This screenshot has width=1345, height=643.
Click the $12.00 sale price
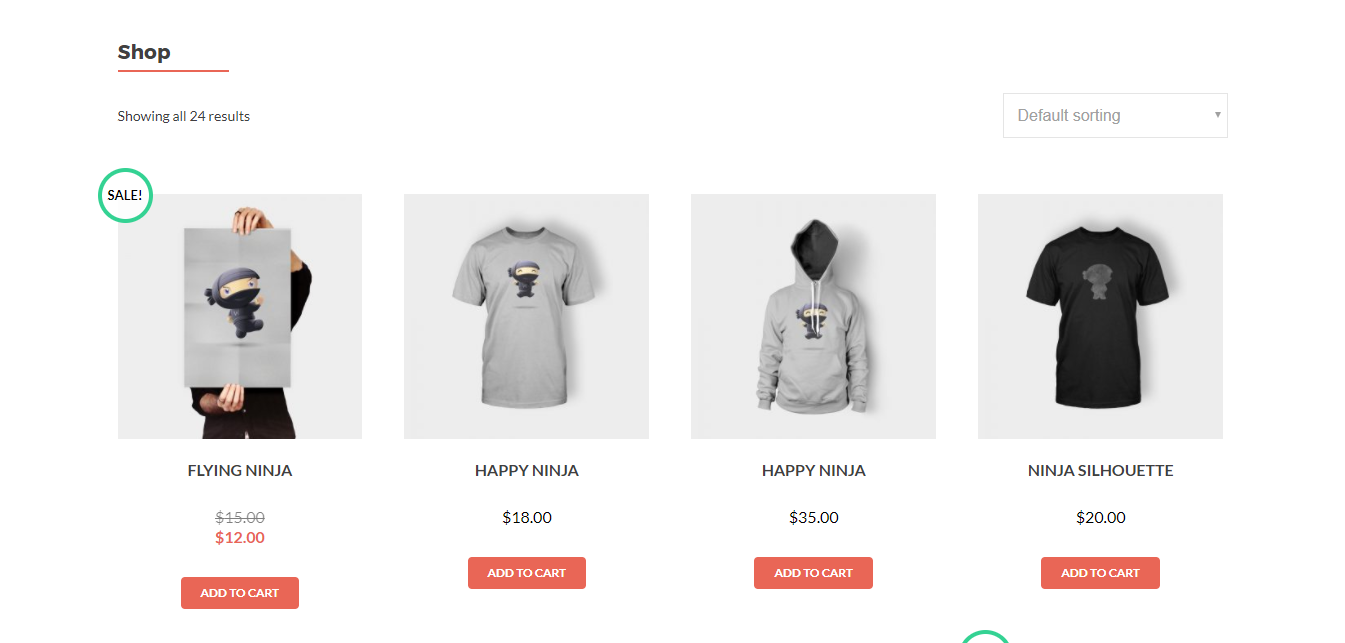pos(240,538)
